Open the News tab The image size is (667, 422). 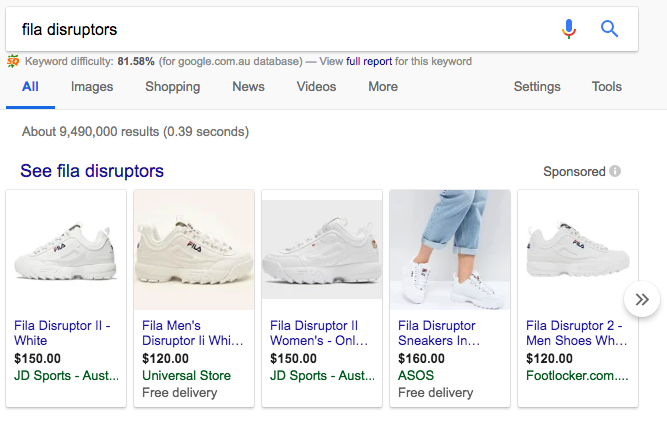[248, 87]
